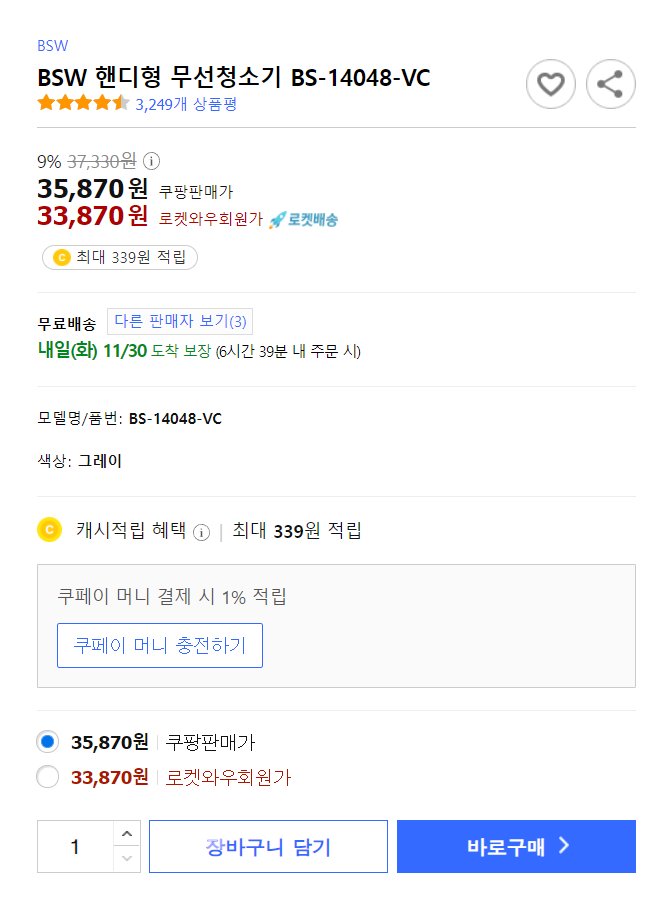Click info icon beside 캐시적립 혜택

(x=201, y=533)
